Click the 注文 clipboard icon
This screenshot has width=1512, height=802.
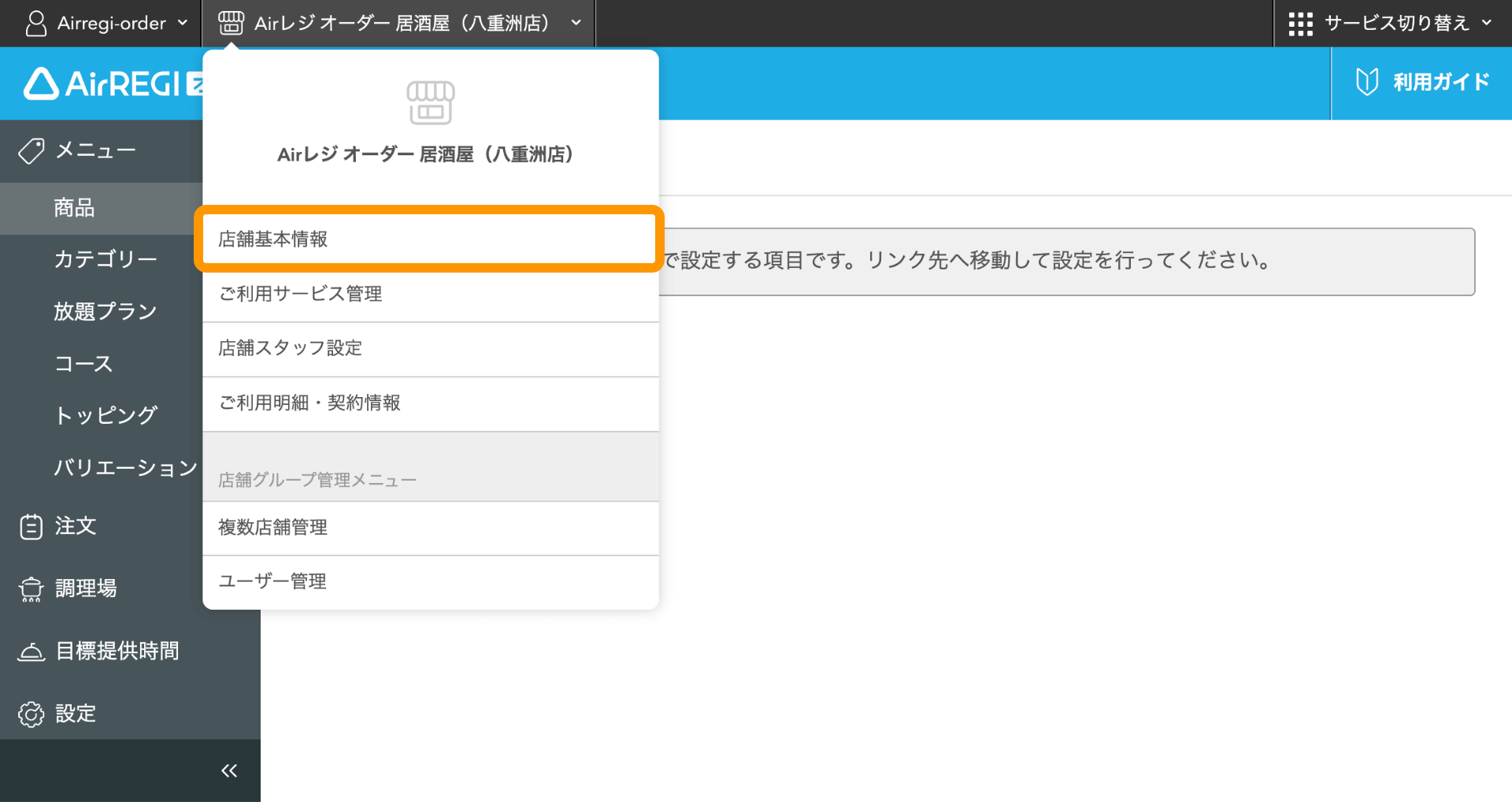(31, 526)
